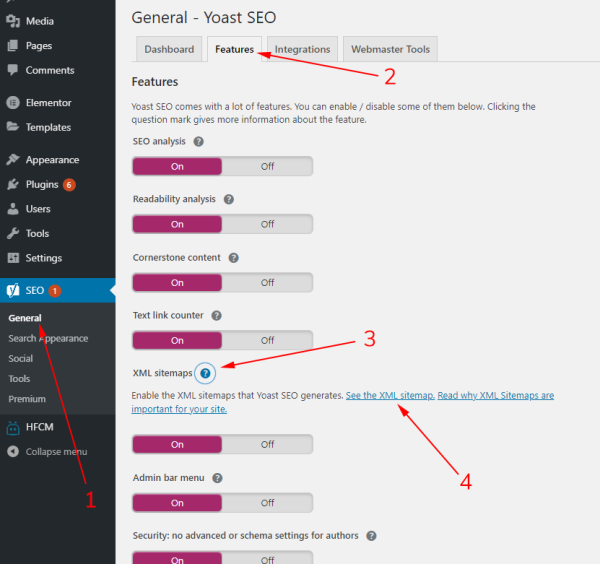Set Security authors setting to Off
Screen dimensions: 600x564
[267, 559]
